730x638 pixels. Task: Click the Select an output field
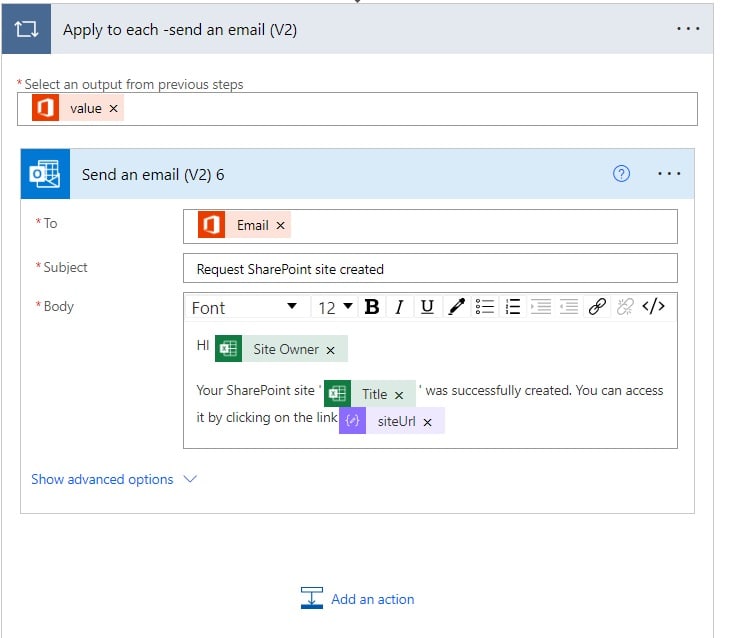[357, 109]
